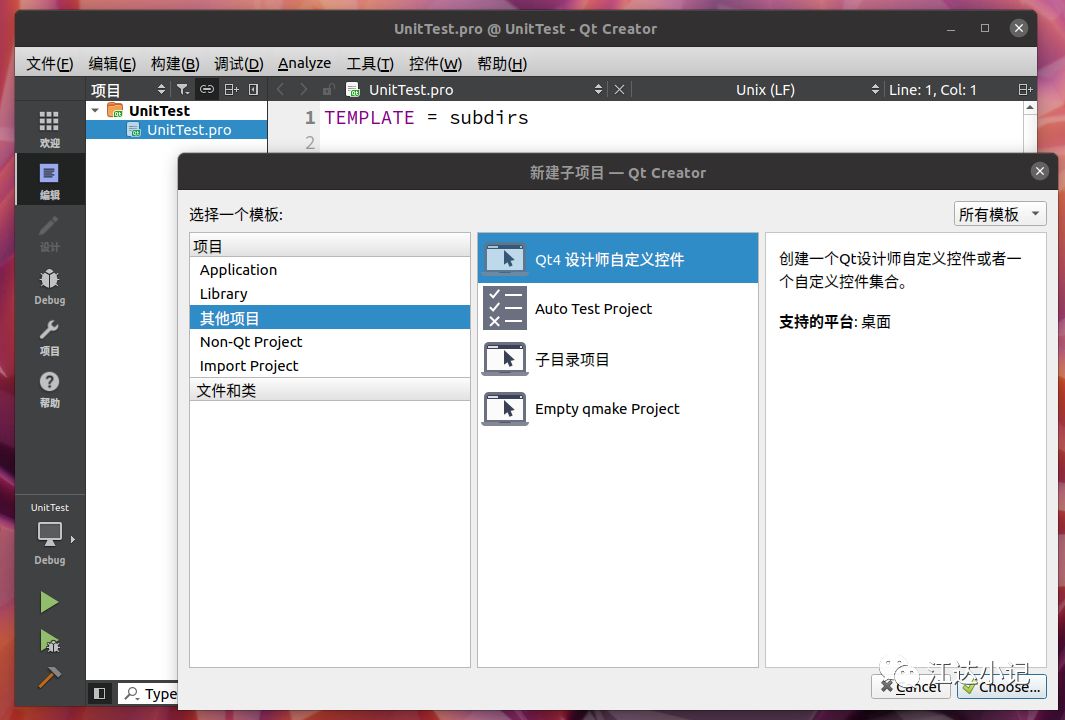
Task: Maximize the Qt Creator window
Action: coord(984,28)
